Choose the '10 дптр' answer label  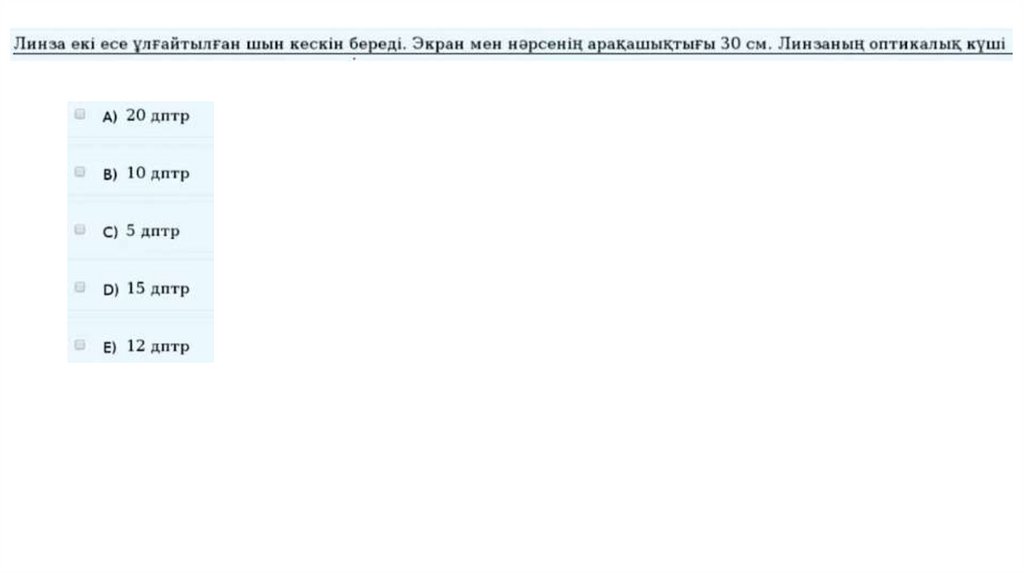pyautogui.click(x=158, y=173)
